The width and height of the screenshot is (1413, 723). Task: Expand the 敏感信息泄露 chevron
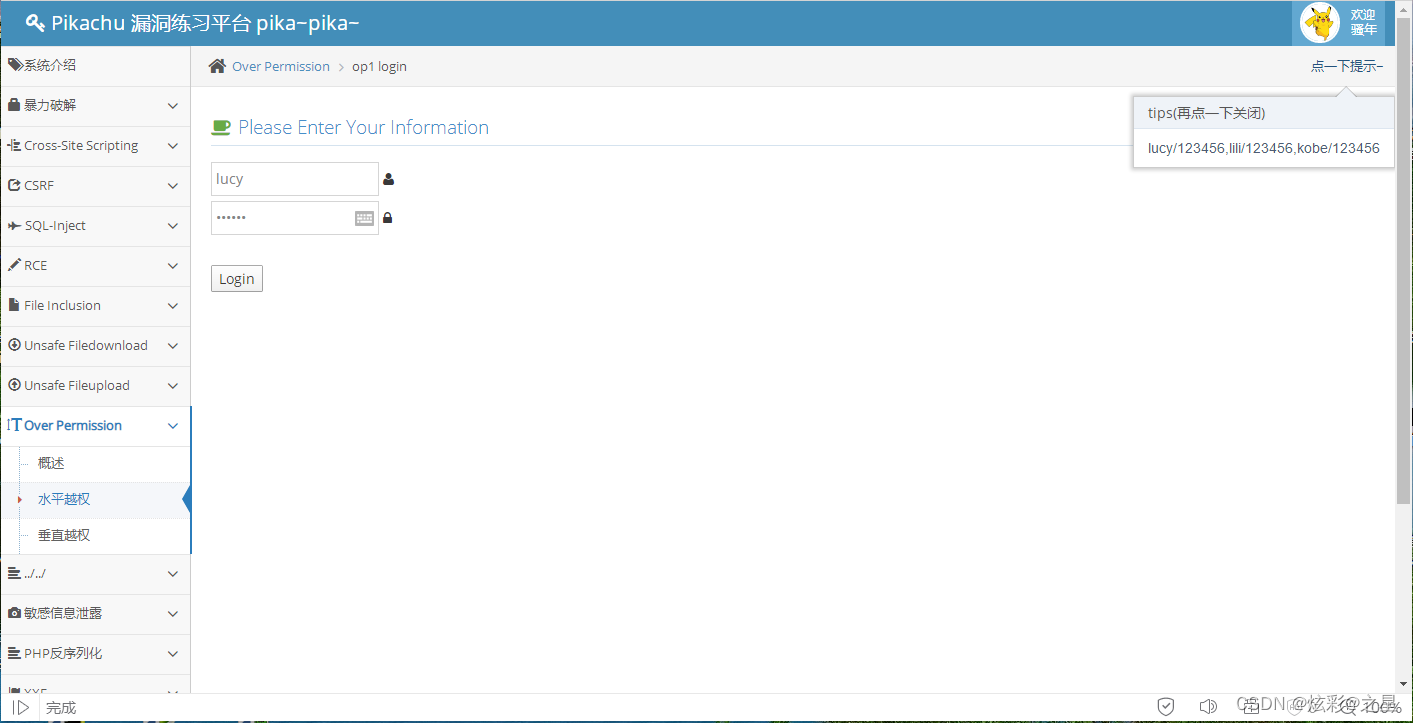[x=173, y=614]
